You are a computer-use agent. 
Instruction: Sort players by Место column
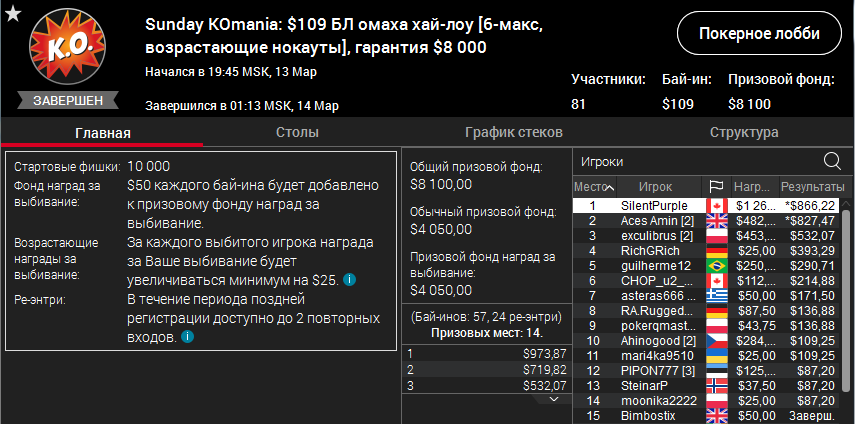[591, 187]
